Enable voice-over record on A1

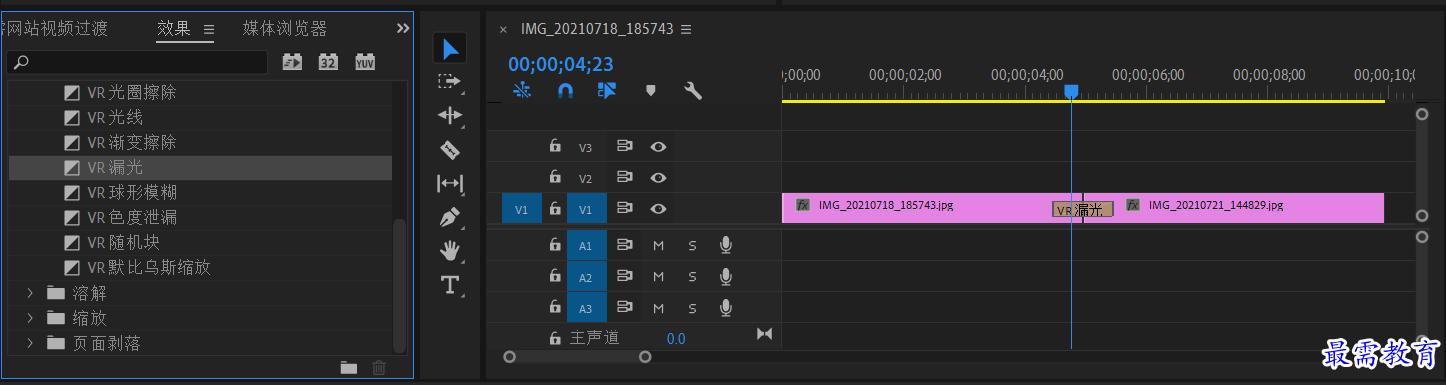coord(726,245)
